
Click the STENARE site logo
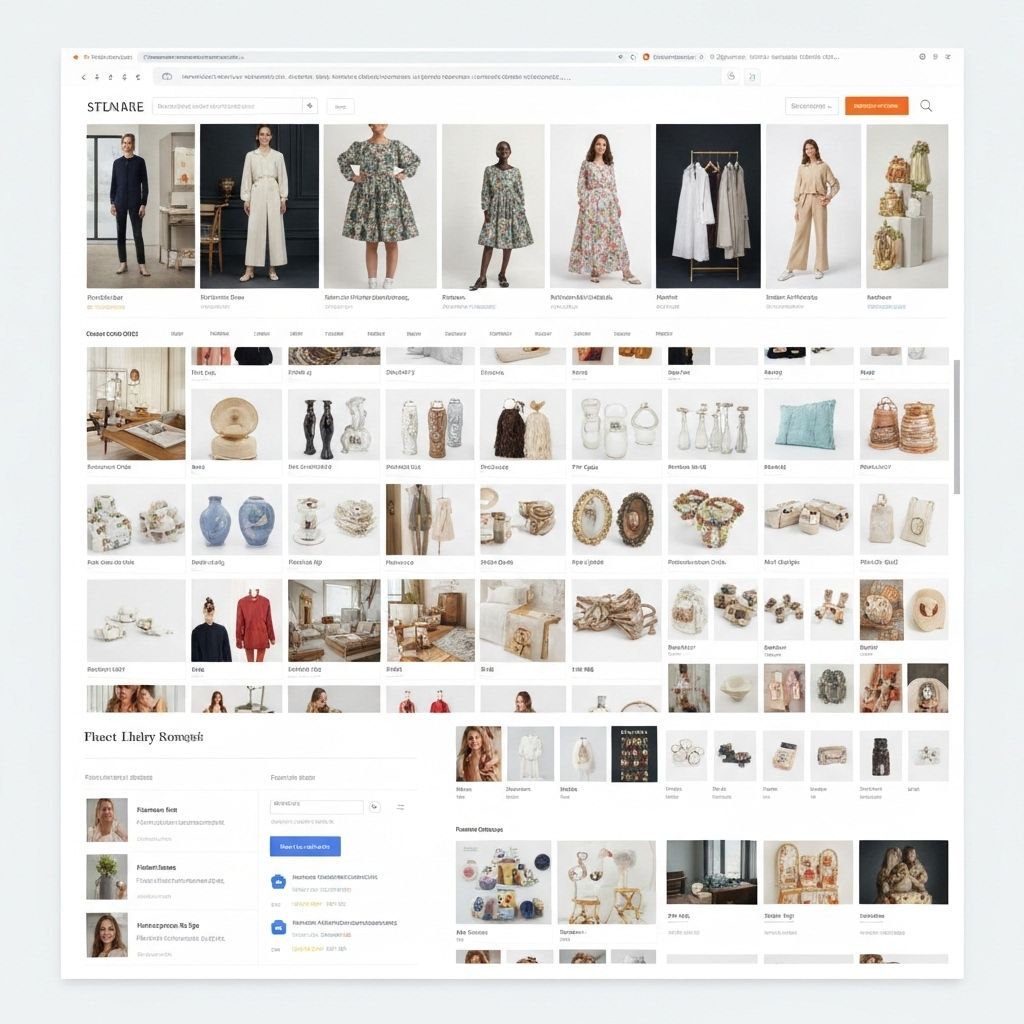click(x=115, y=106)
